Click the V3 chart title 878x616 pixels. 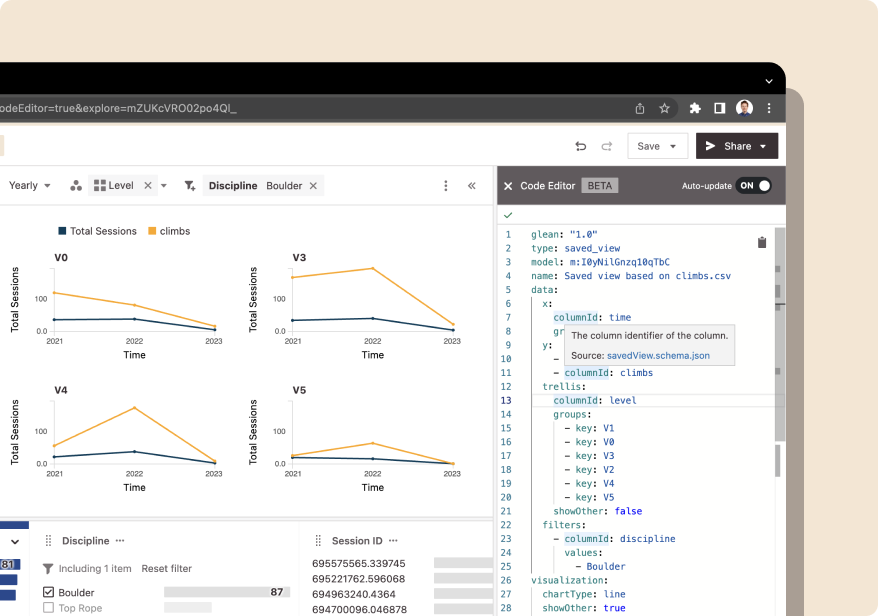tap(299, 258)
